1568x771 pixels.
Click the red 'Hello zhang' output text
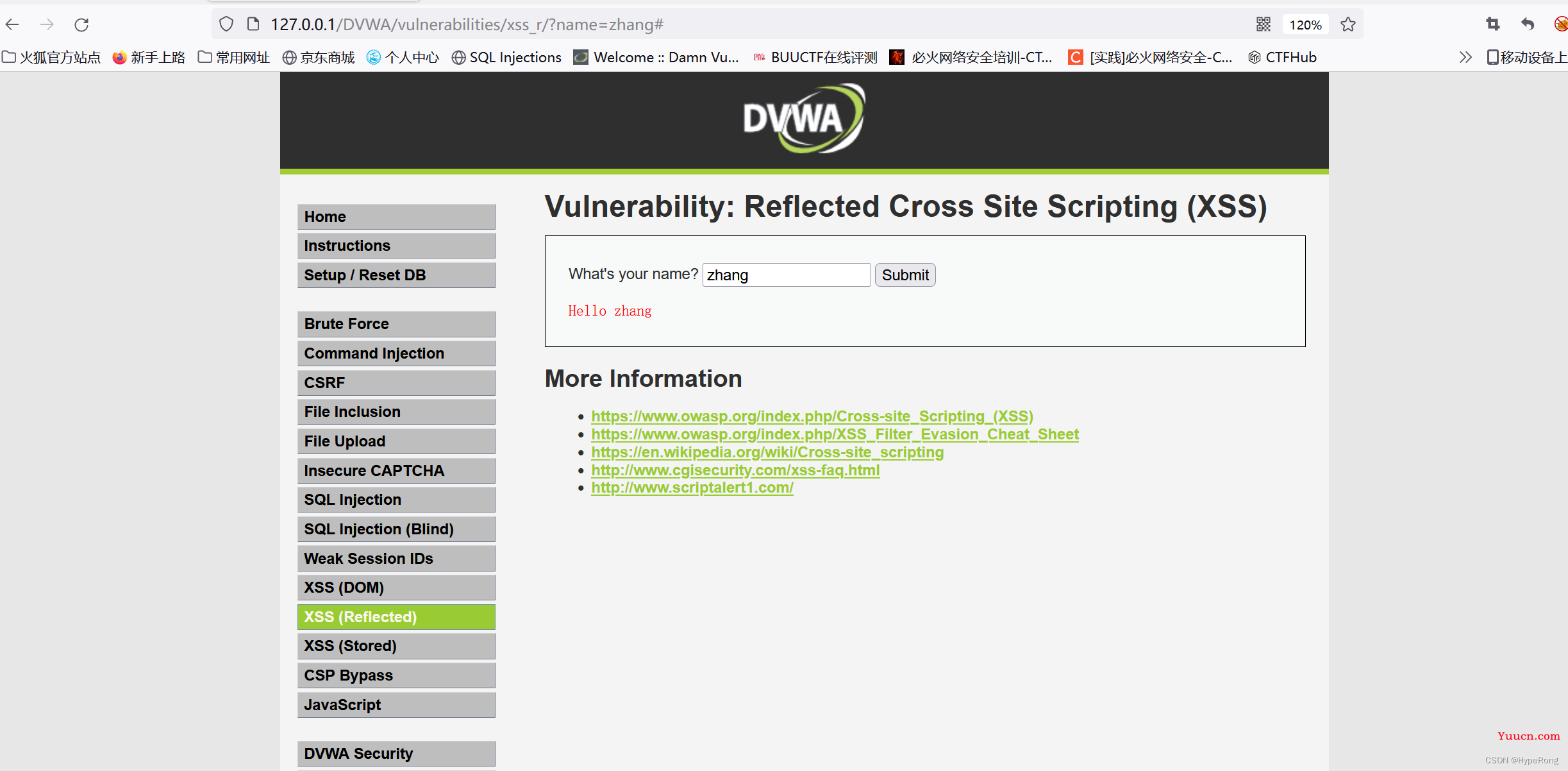click(x=610, y=311)
